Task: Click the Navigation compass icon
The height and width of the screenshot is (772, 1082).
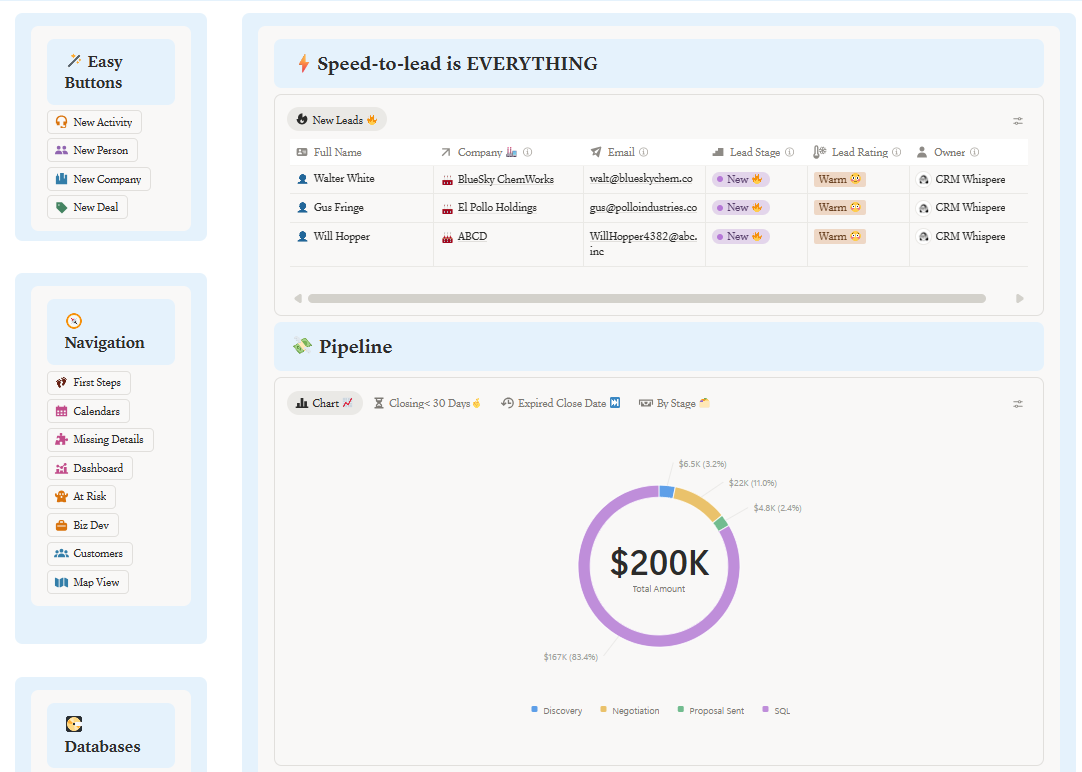Action: (73, 321)
